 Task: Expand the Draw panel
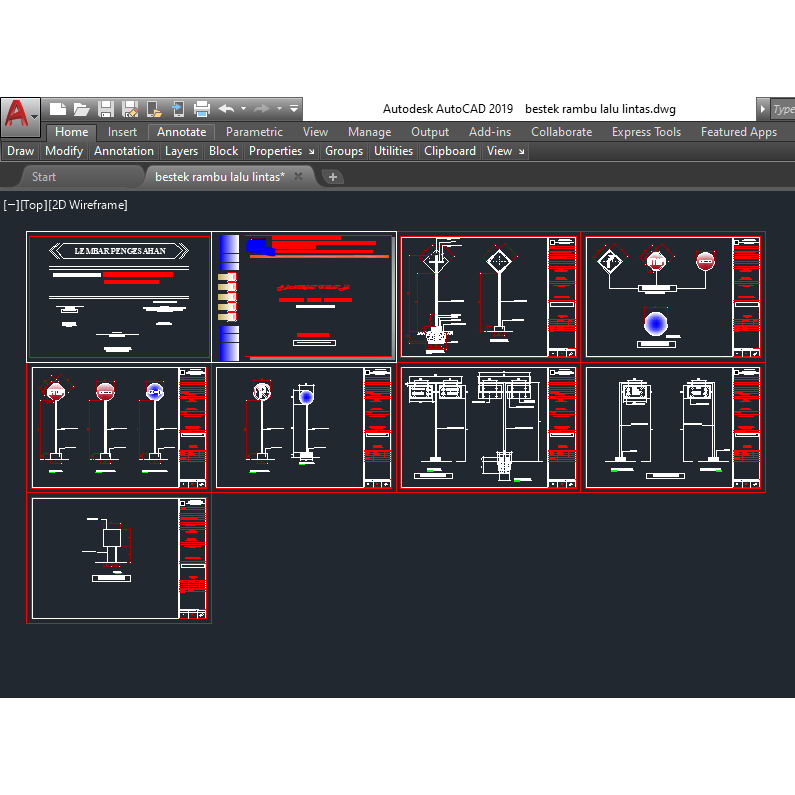click(x=20, y=151)
